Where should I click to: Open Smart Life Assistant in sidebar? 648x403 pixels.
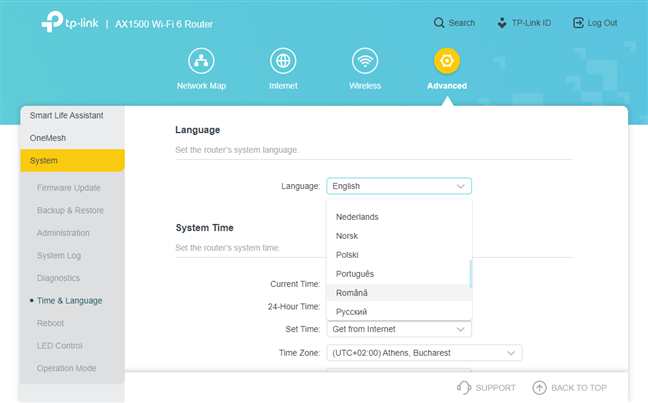point(72,115)
